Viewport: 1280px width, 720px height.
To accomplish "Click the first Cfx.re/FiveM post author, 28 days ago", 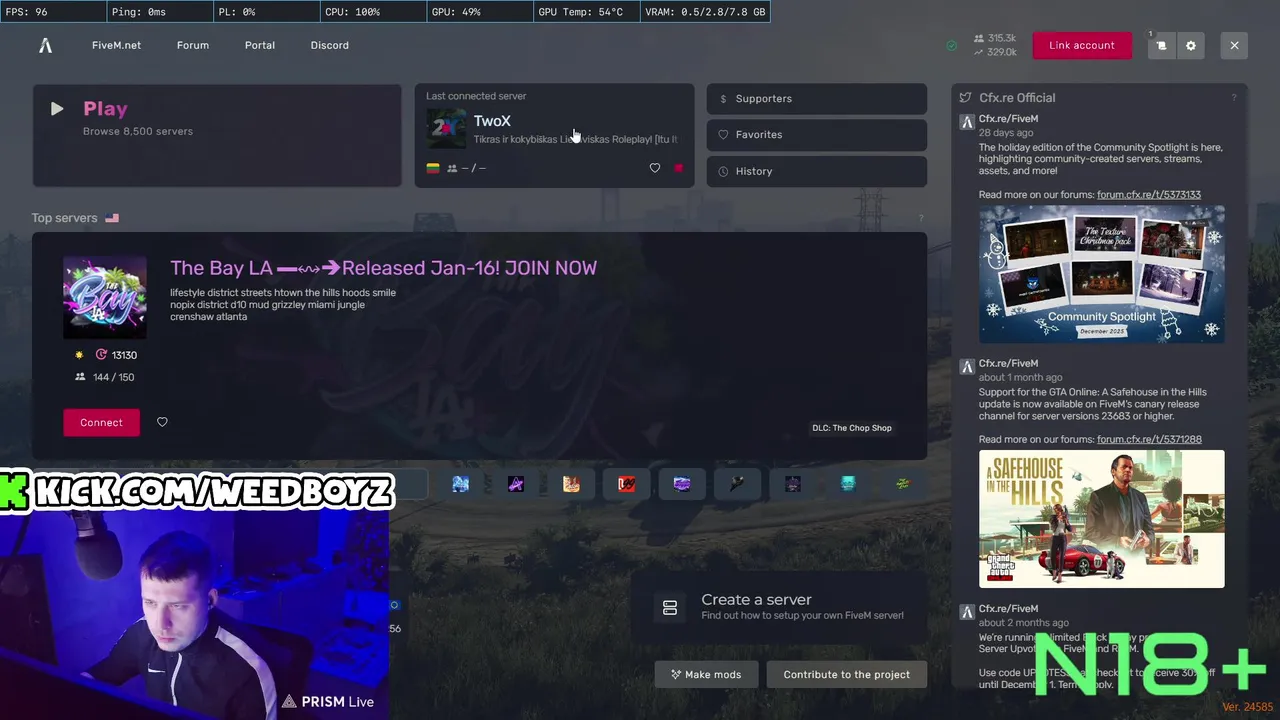I will tap(1008, 119).
